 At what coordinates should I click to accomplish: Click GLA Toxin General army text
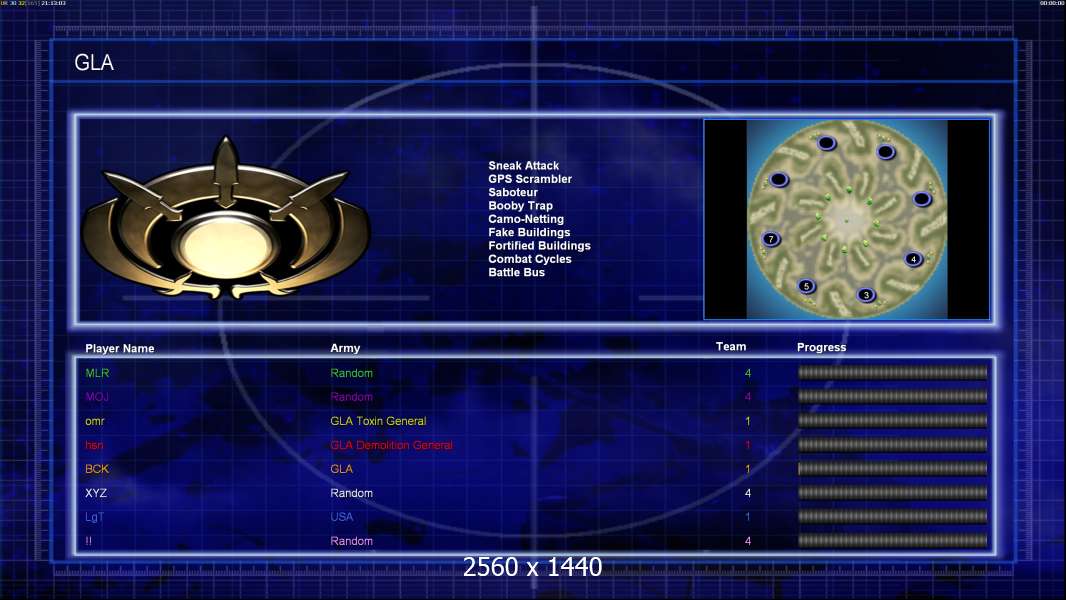point(378,421)
